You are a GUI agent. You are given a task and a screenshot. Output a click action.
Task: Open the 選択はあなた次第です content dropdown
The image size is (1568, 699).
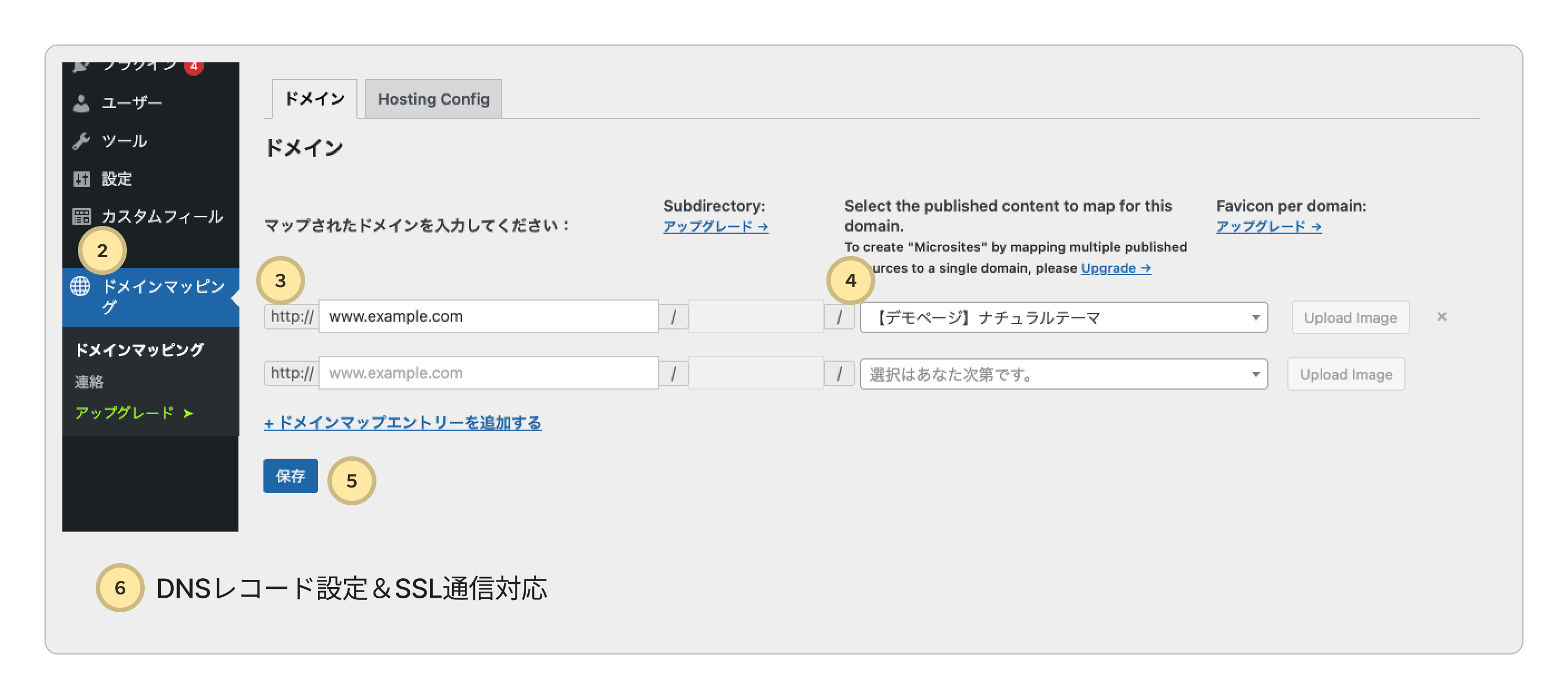pyautogui.click(x=1063, y=374)
